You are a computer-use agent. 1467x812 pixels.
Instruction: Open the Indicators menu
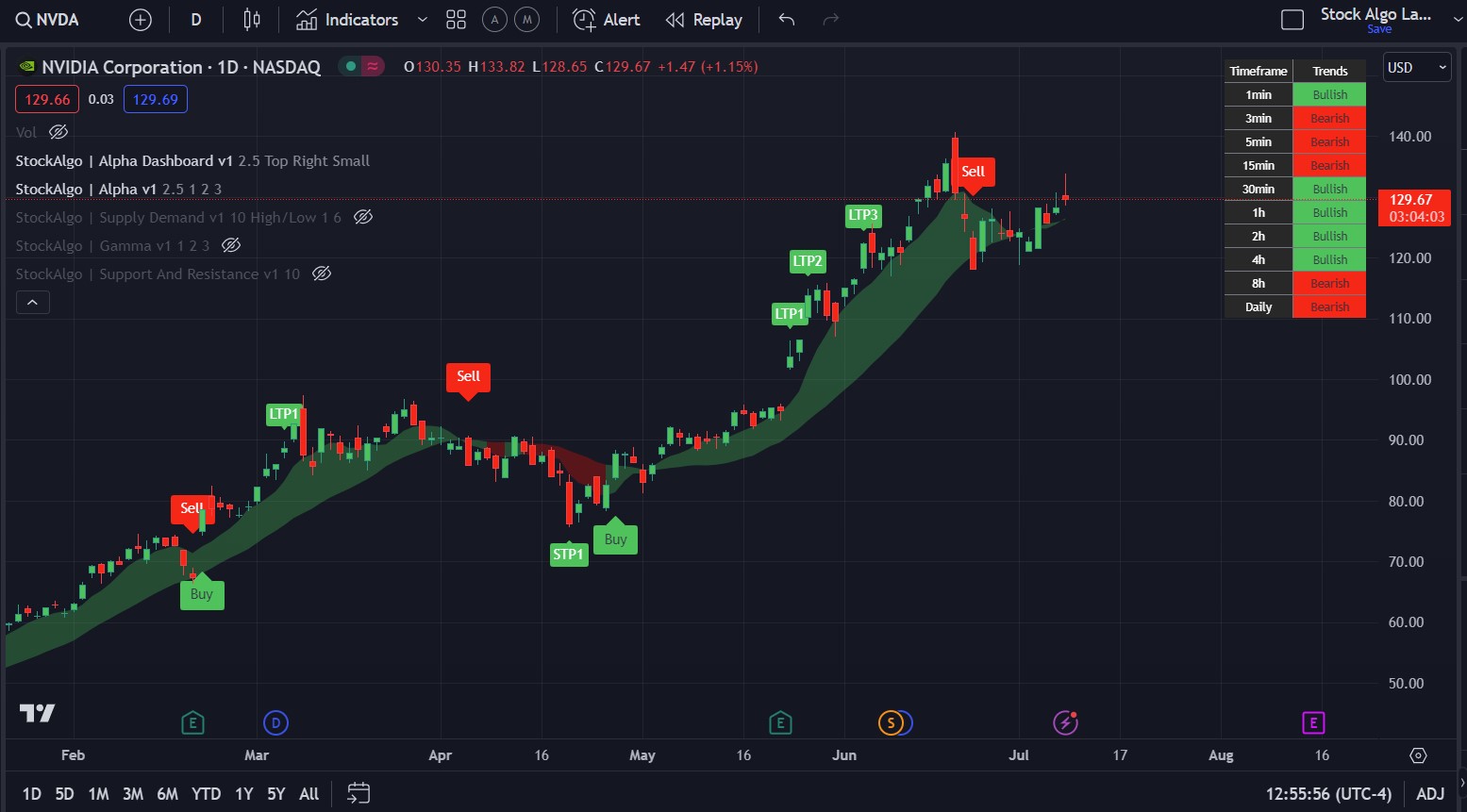[x=347, y=20]
